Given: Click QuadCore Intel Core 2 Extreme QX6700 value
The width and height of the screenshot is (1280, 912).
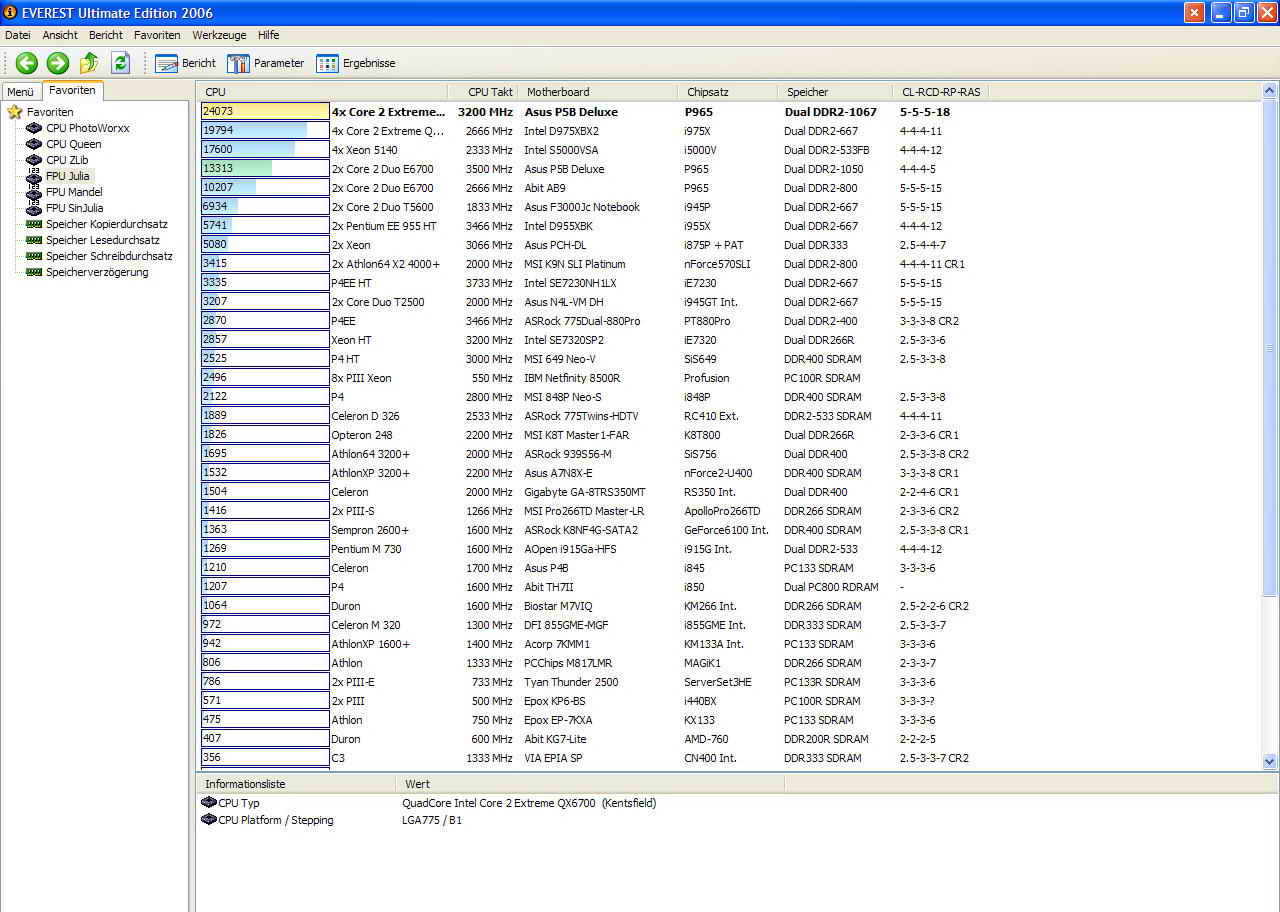Looking at the screenshot, I should pyautogui.click(x=529, y=802).
